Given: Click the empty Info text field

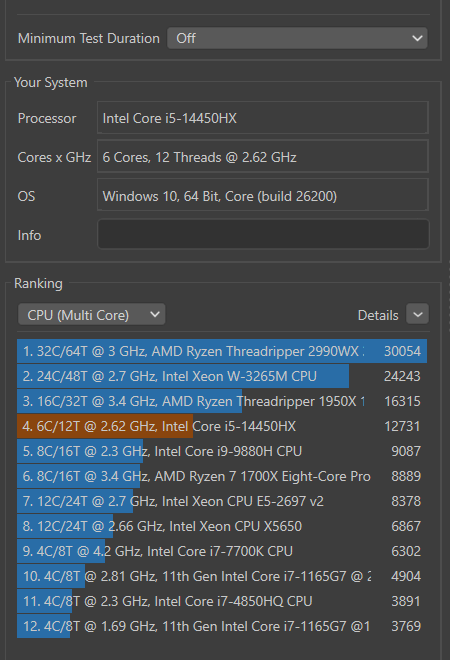Looking at the screenshot, I should [x=263, y=234].
